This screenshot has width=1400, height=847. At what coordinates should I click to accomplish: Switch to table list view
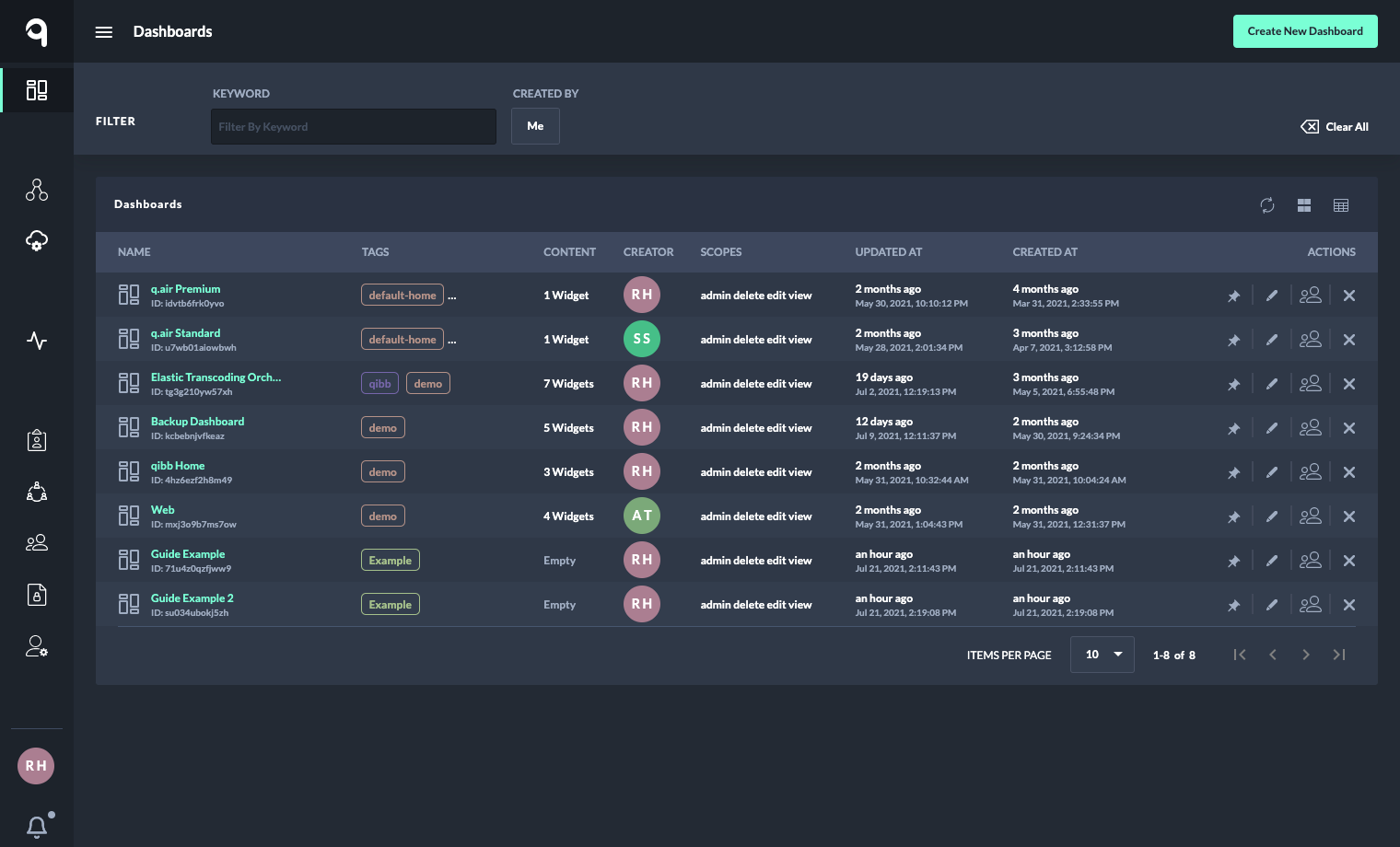tap(1341, 205)
